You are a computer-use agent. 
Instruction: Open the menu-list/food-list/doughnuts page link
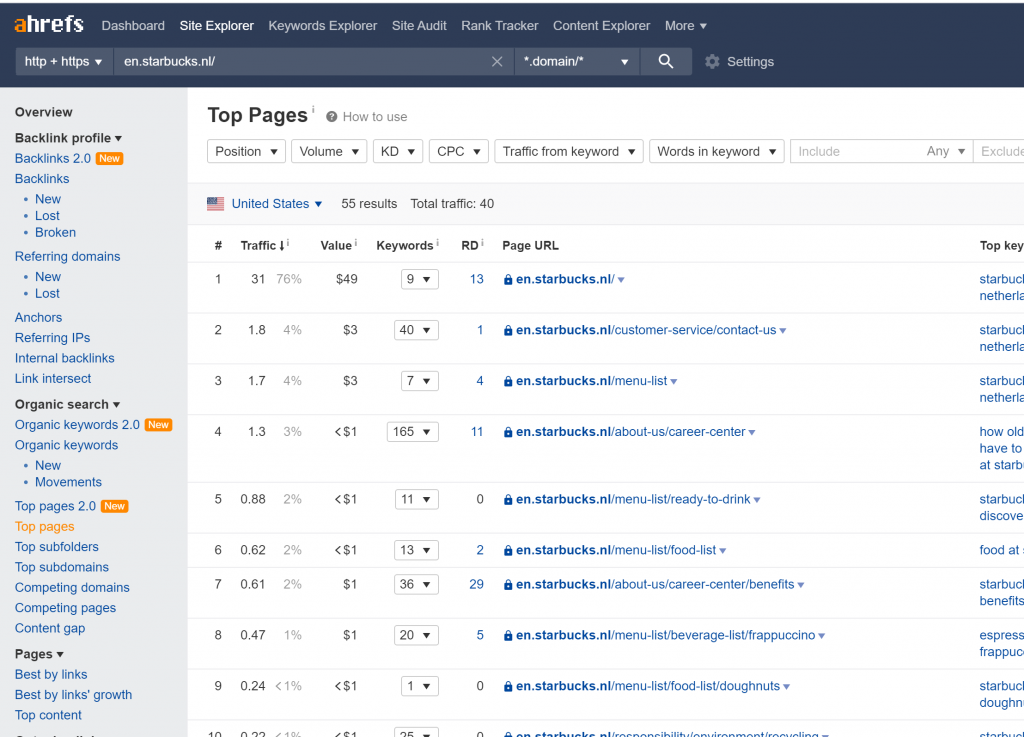coord(648,686)
